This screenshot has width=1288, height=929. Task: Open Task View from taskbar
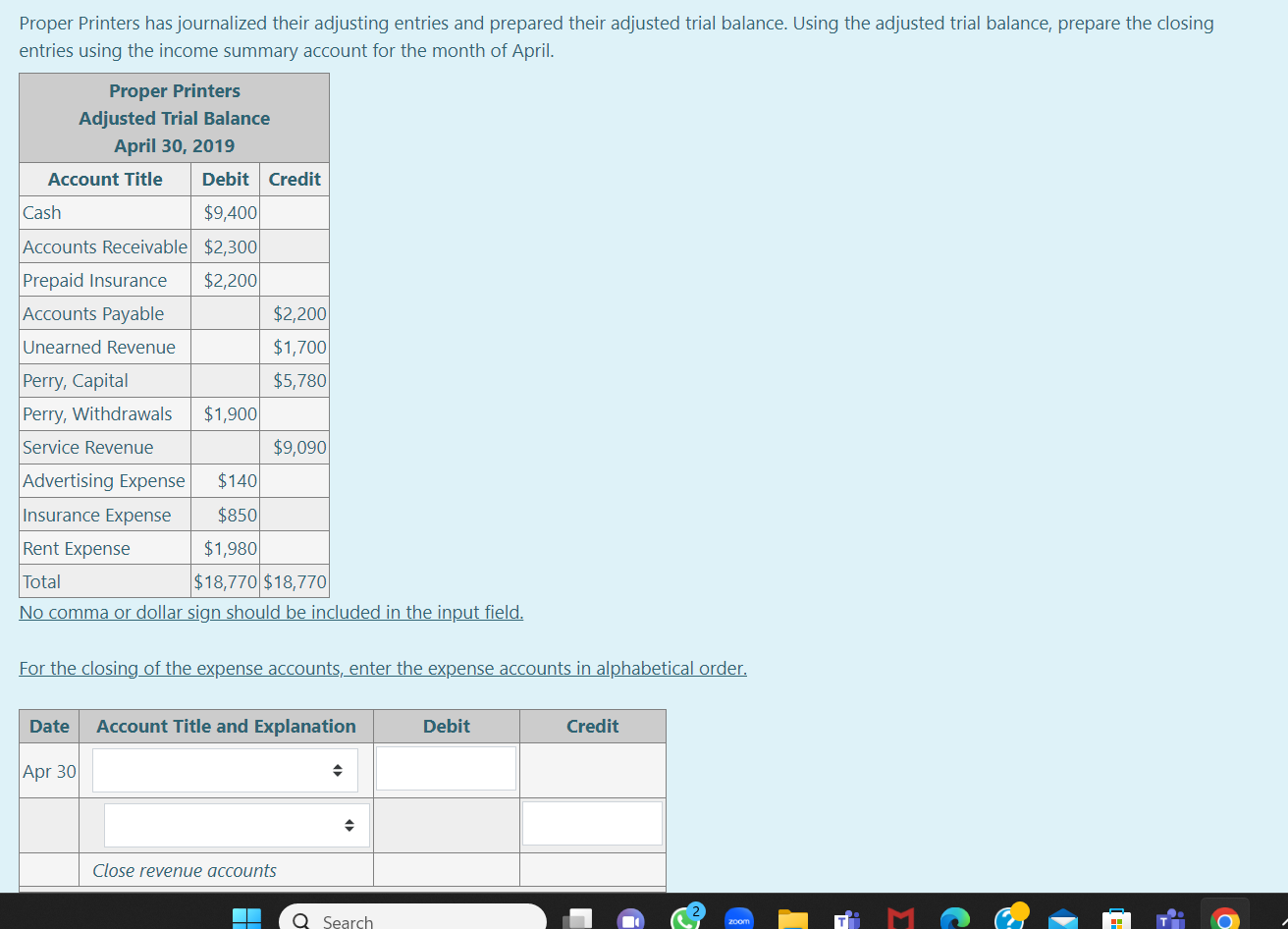(579, 920)
